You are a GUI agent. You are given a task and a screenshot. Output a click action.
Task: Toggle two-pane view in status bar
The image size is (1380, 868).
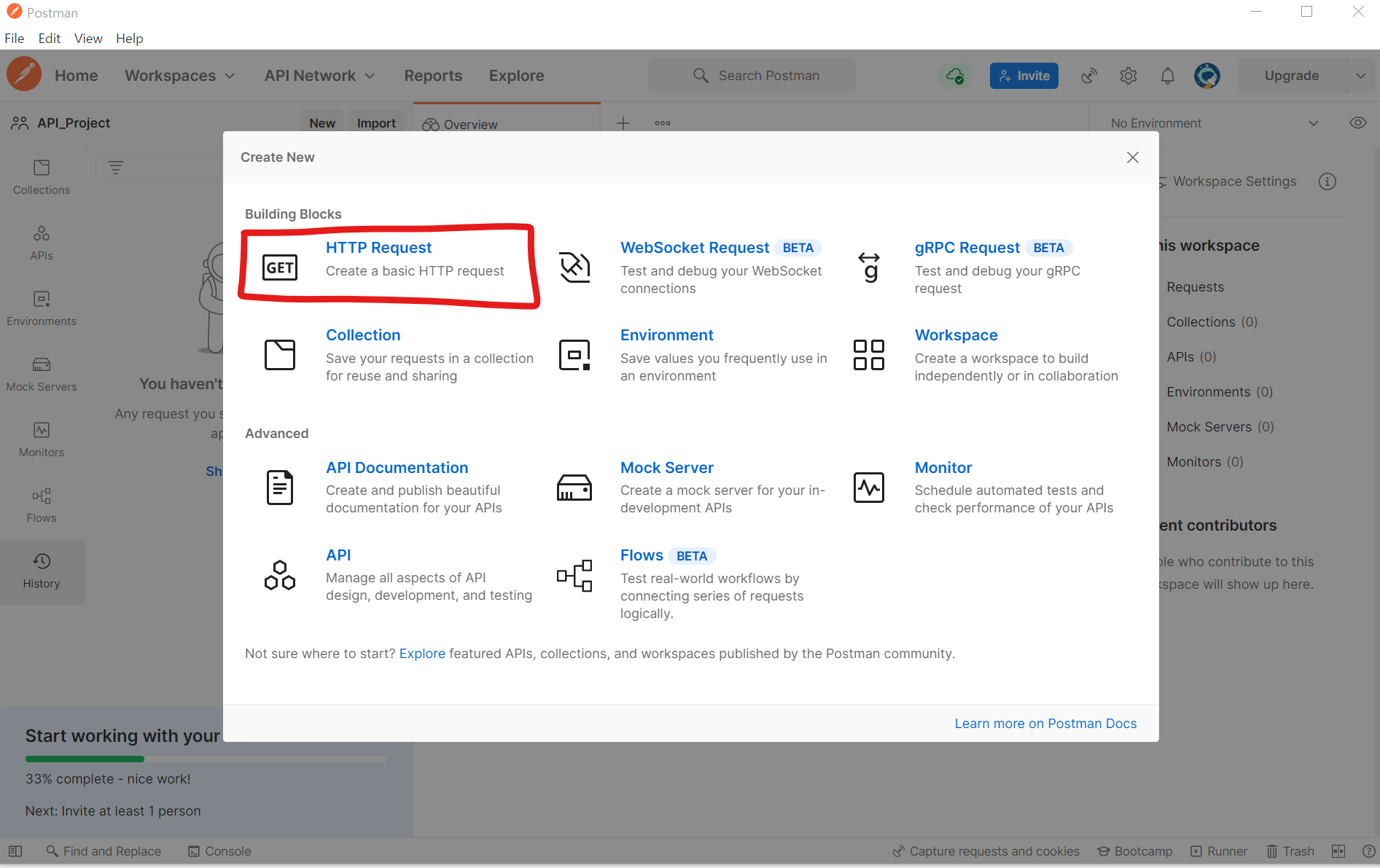(1338, 851)
